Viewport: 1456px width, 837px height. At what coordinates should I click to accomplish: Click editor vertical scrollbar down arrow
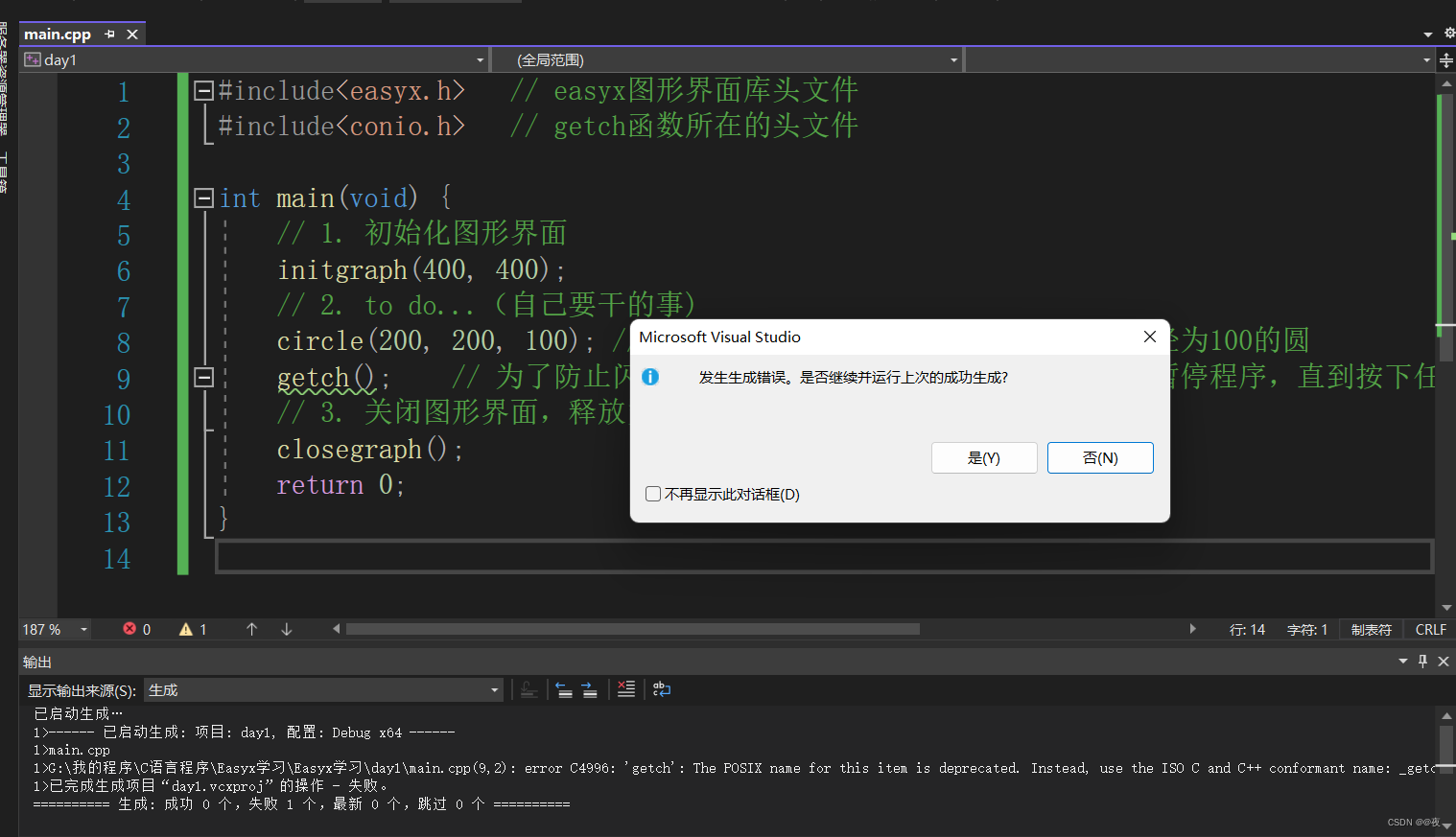tap(1446, 608)
